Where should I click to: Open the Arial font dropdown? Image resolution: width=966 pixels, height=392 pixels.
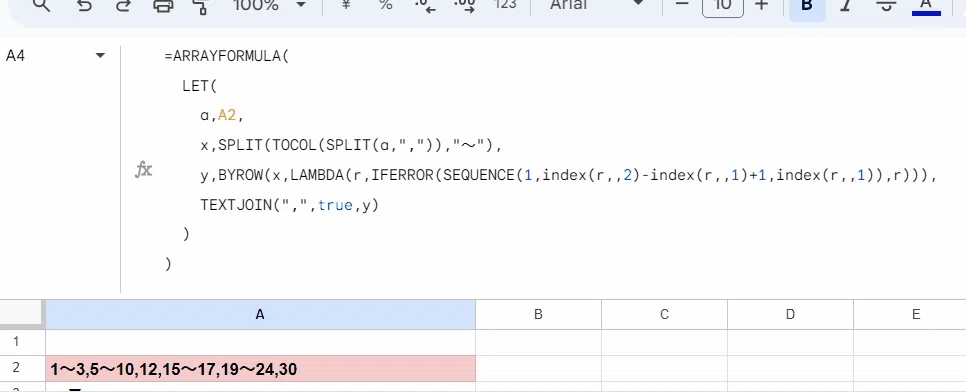coord(596,6)
